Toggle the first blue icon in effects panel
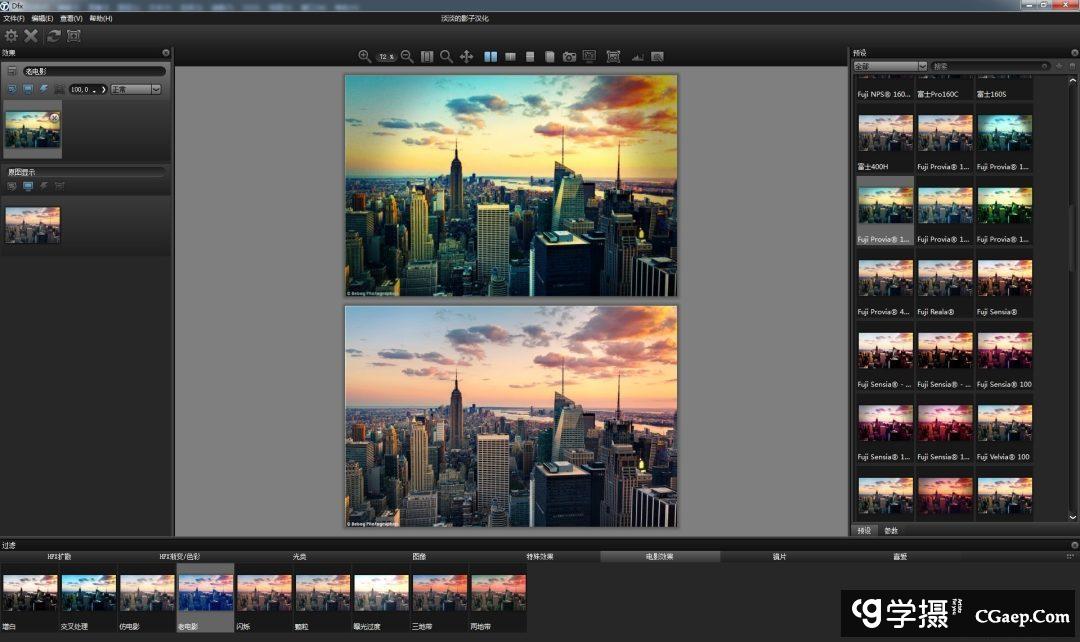 coord(12,89)
